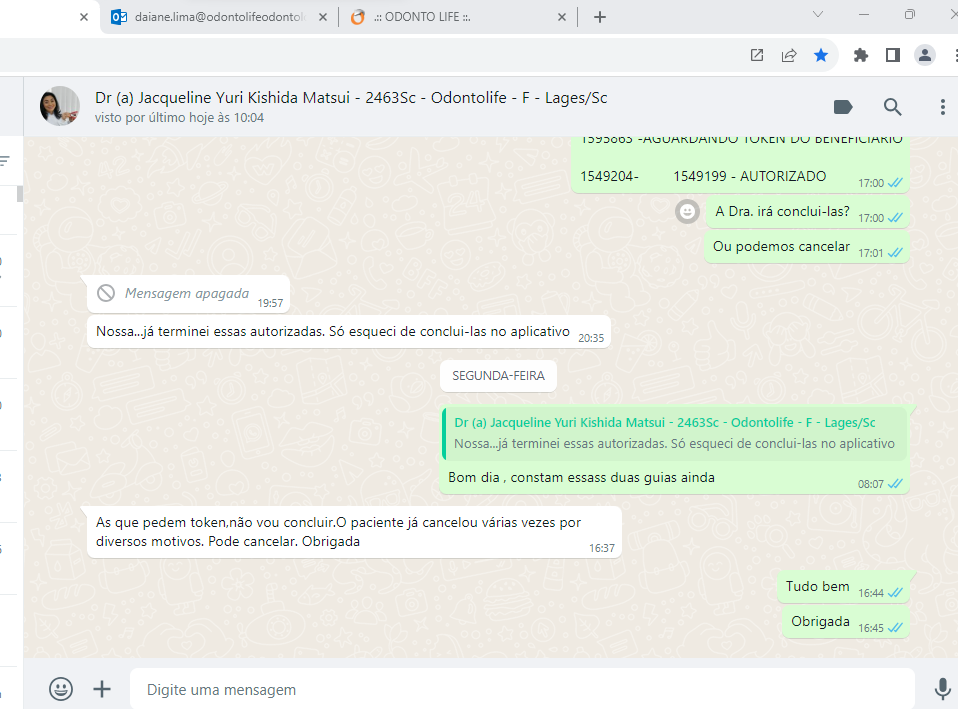
Task: Open the emoji picker beside message box
Action: click(x=61, y=689)
